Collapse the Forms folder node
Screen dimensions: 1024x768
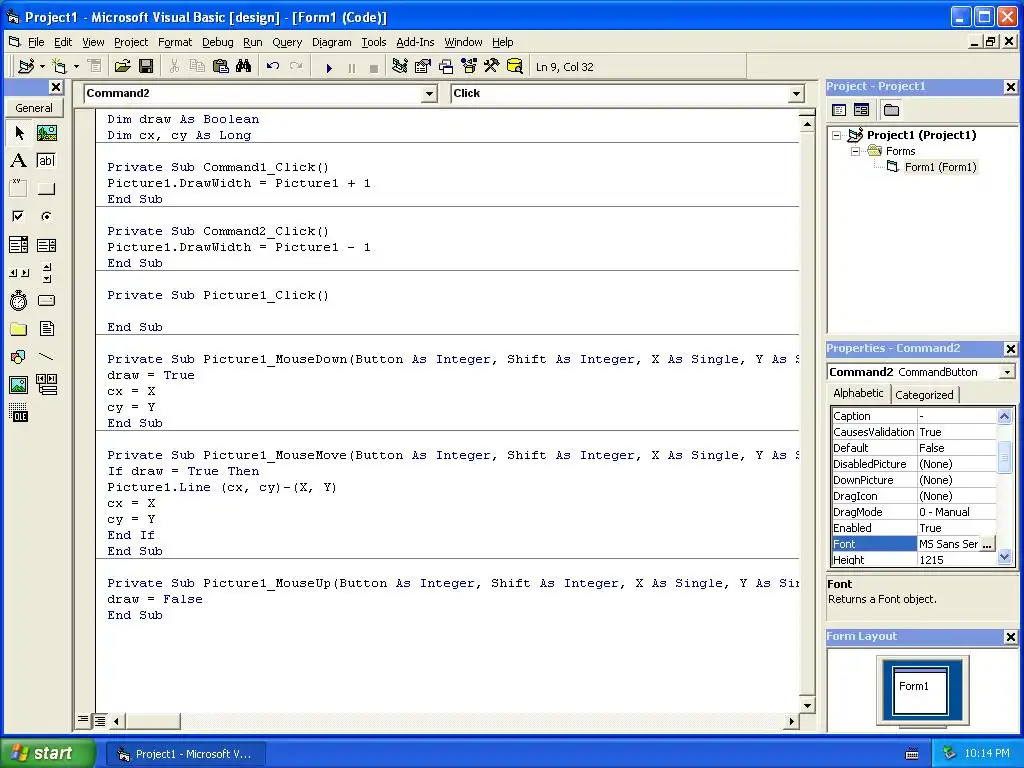[856, 151]
